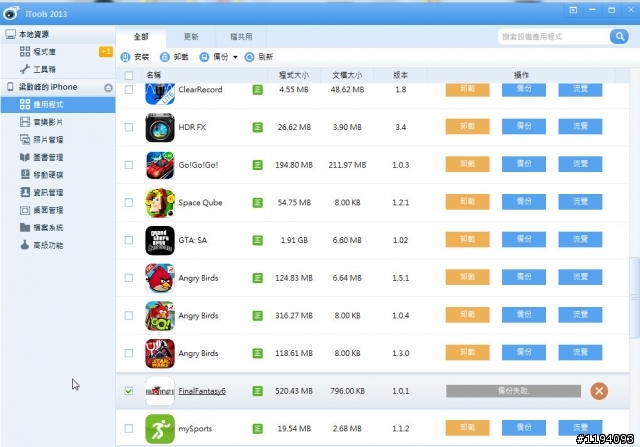The width and height of the screenshot is (640, 447).
Task: Click blue browse button for Space Qube
Action: pyautogui.click(x=580, y=202)
